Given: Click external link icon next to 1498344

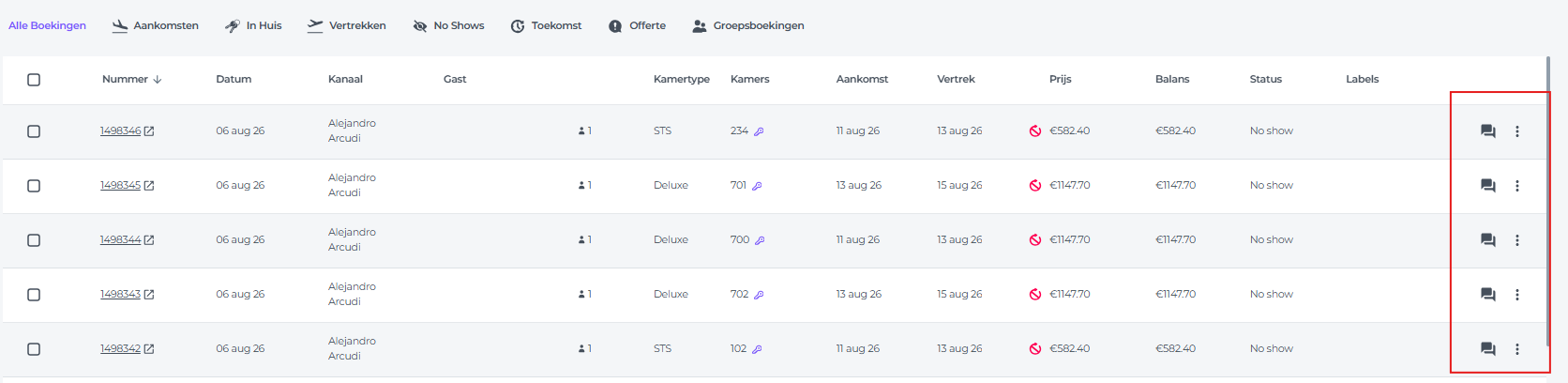Looking at the screenshot, I should tap(149, 240).
